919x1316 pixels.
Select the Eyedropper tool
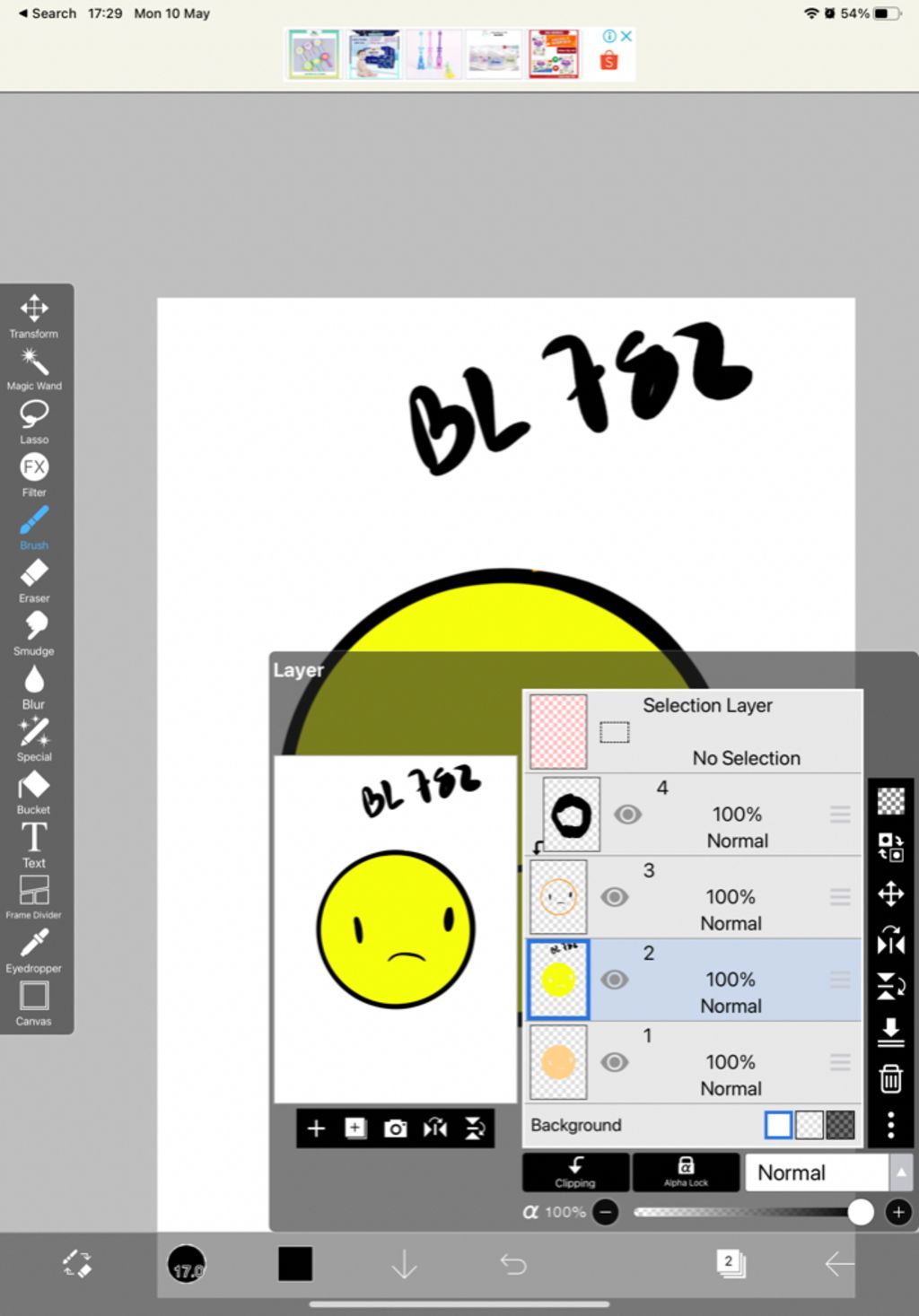coord(34,950)
